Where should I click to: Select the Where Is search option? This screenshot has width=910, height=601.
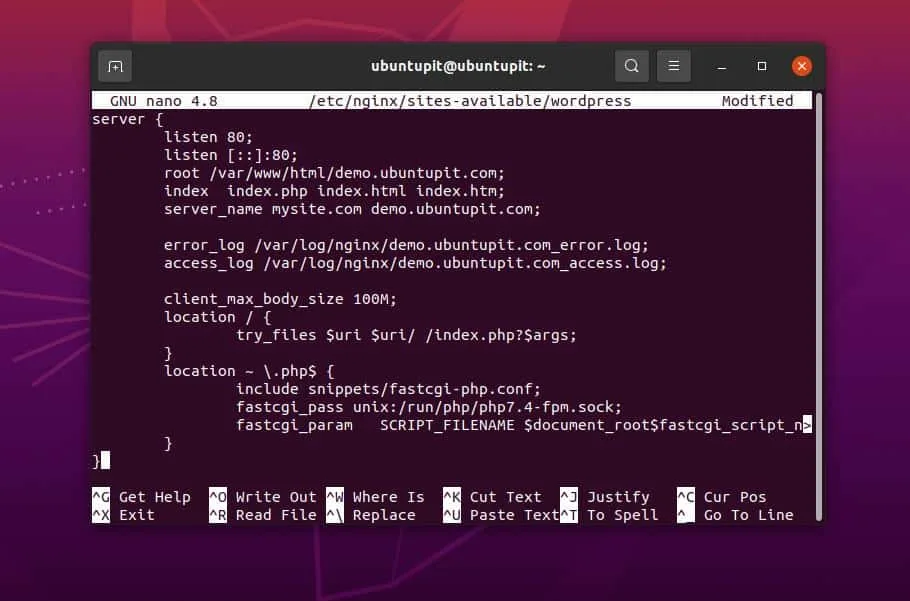pyautogui.click(x=388, y=497)
